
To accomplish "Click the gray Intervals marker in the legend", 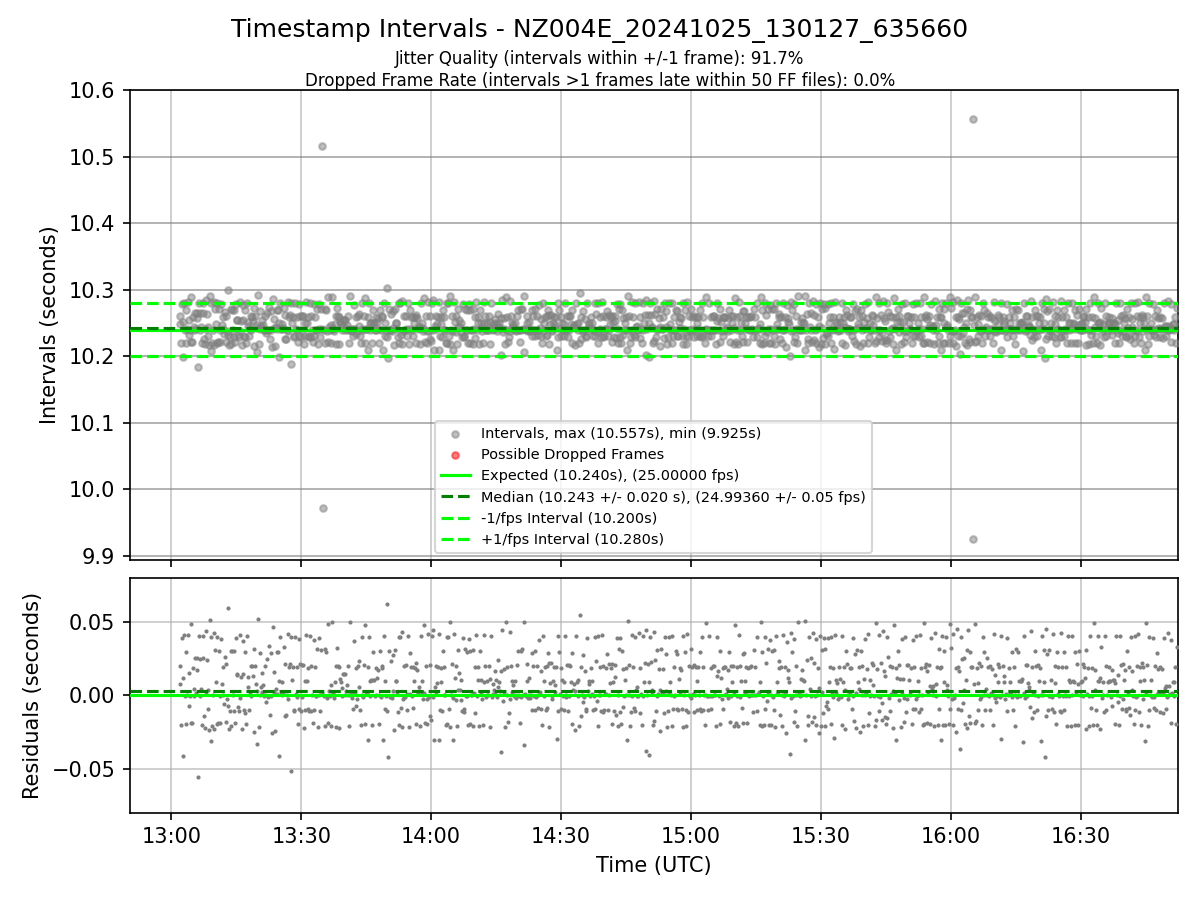I will 456,434.
